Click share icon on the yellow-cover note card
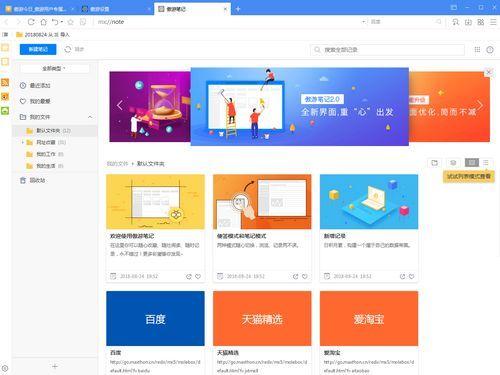This screenshot has height=375, width=500. (x=189, y=276)
